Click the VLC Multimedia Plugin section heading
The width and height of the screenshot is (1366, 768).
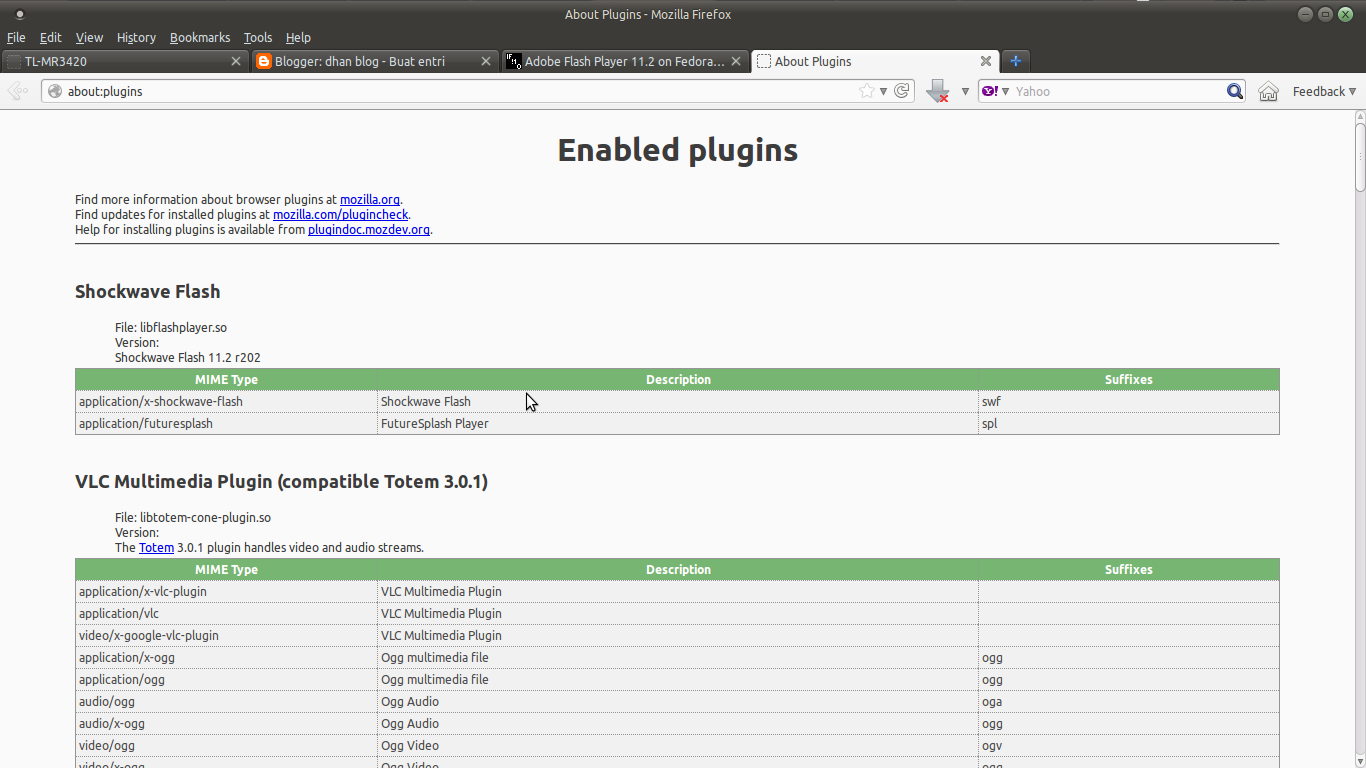(x=281, y=481)
